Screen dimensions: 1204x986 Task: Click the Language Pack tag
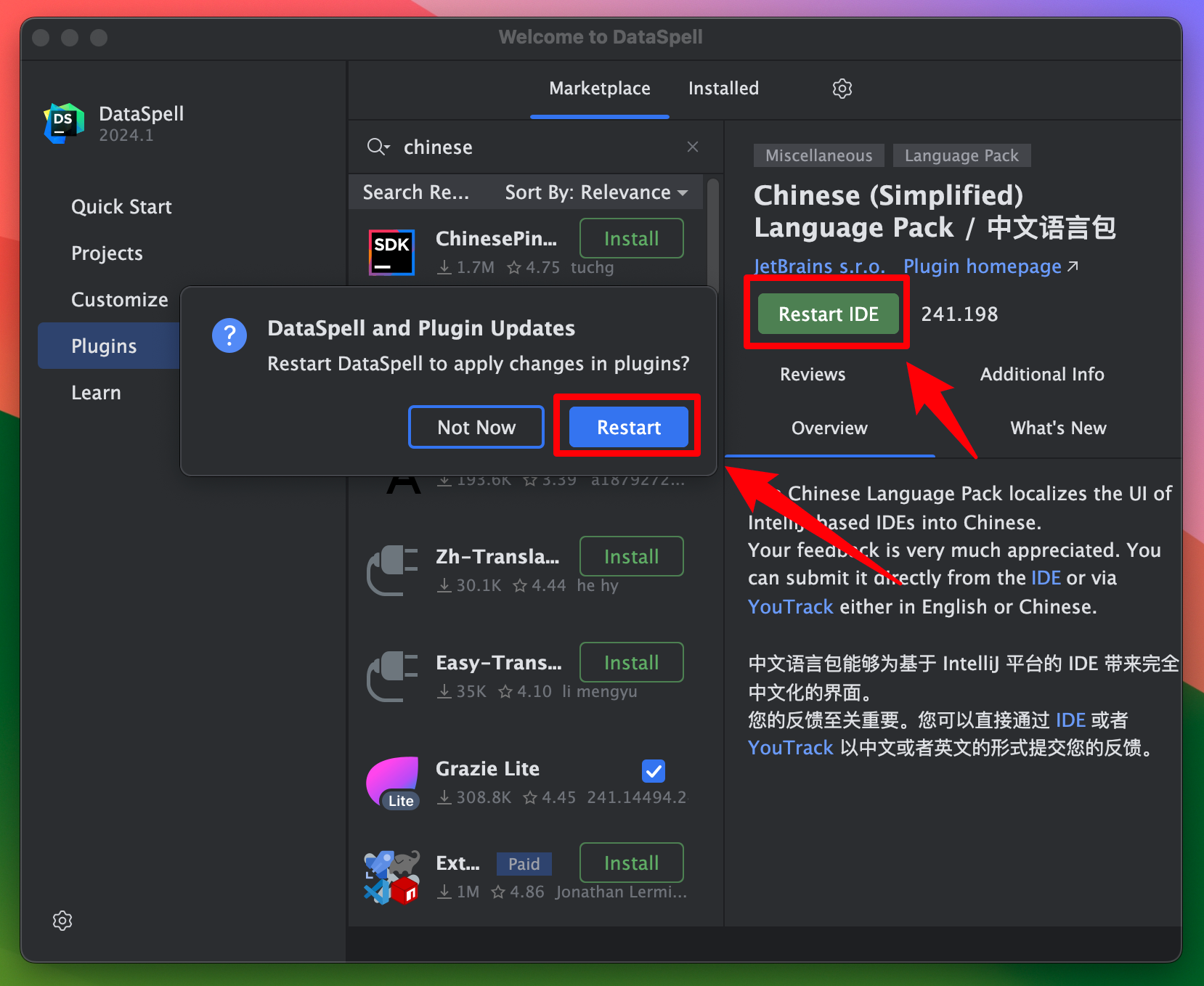point(961,155)
